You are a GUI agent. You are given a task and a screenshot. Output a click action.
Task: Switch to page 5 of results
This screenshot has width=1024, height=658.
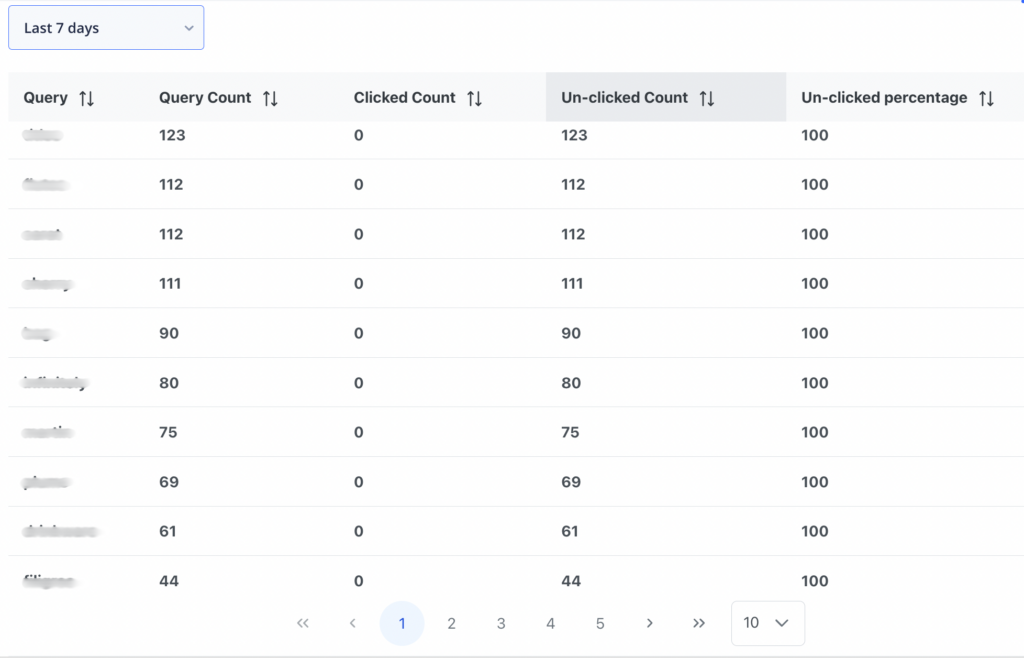click(x=600, y=623)
